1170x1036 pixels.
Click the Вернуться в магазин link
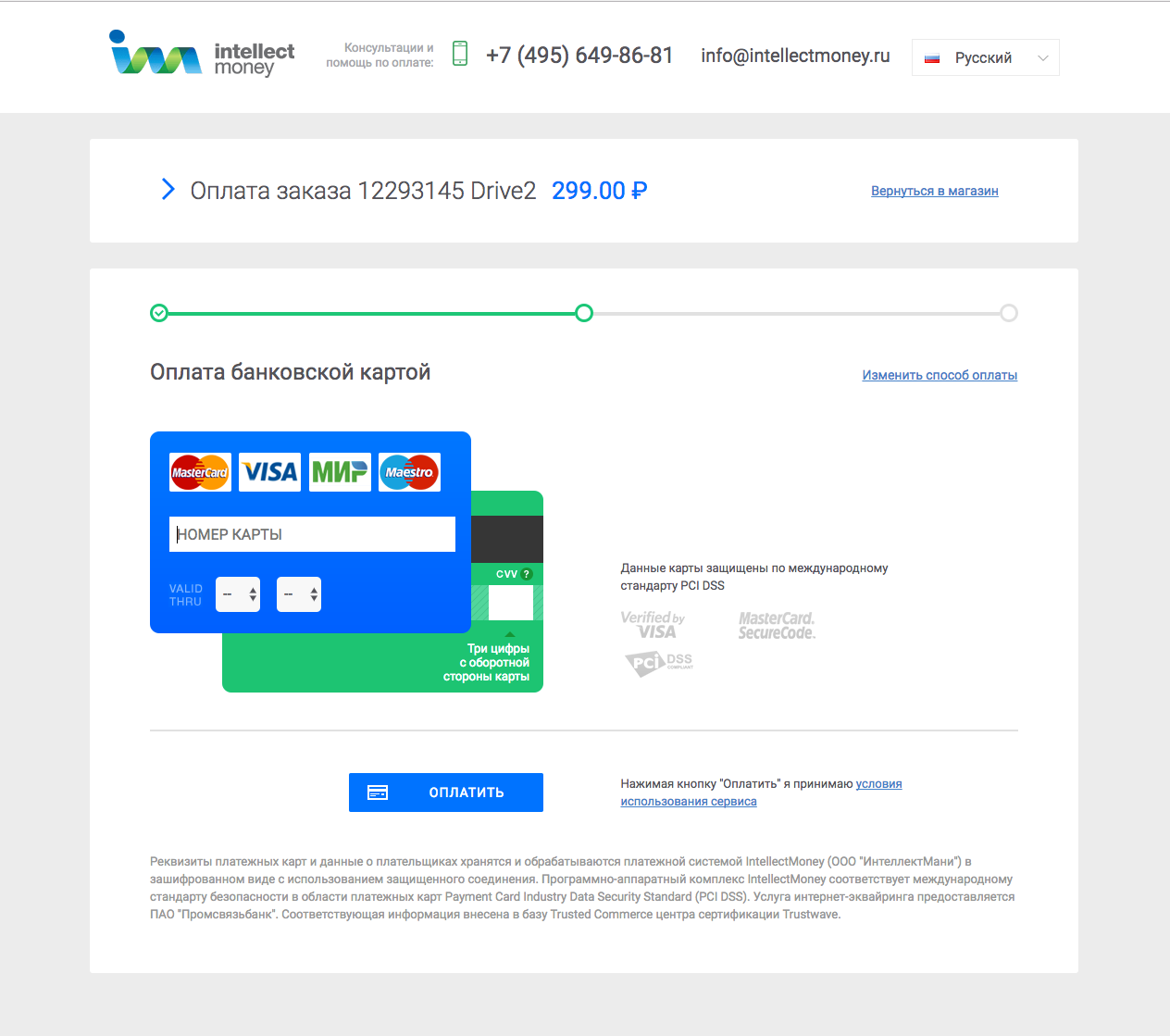935,191
